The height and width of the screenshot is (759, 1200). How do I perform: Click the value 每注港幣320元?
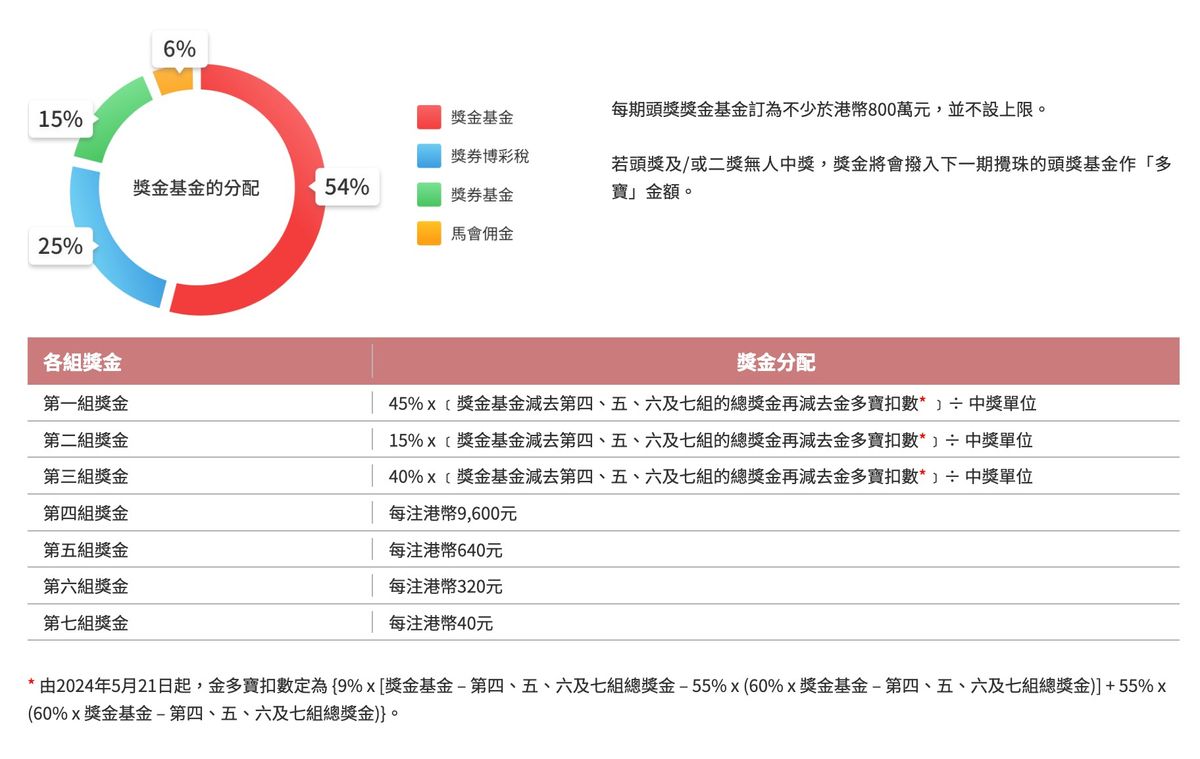point(445,586)
